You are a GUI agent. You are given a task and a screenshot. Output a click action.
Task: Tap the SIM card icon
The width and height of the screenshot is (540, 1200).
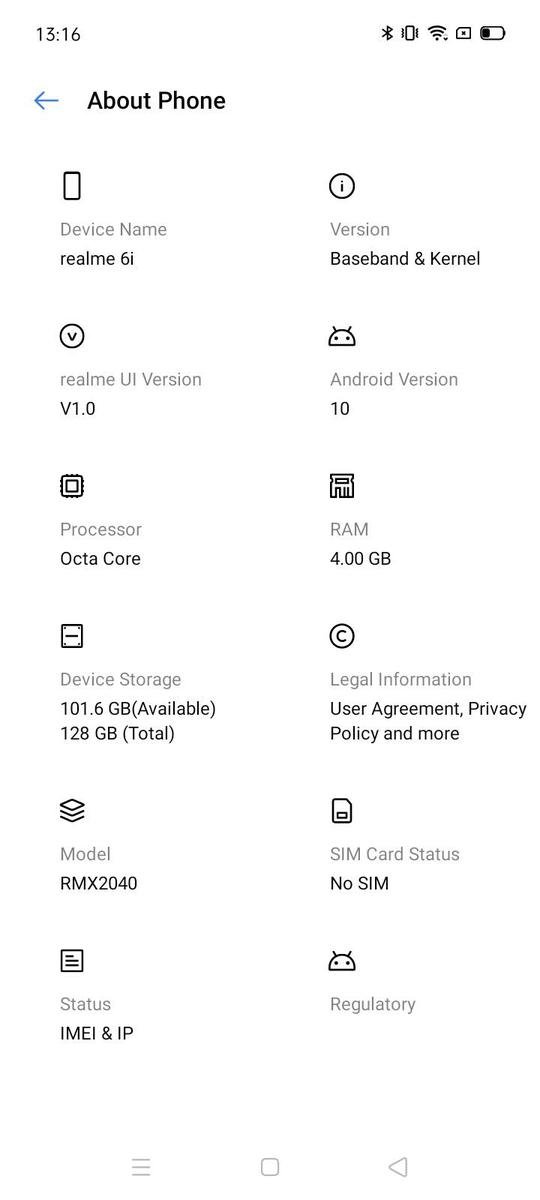pos(342,811)
